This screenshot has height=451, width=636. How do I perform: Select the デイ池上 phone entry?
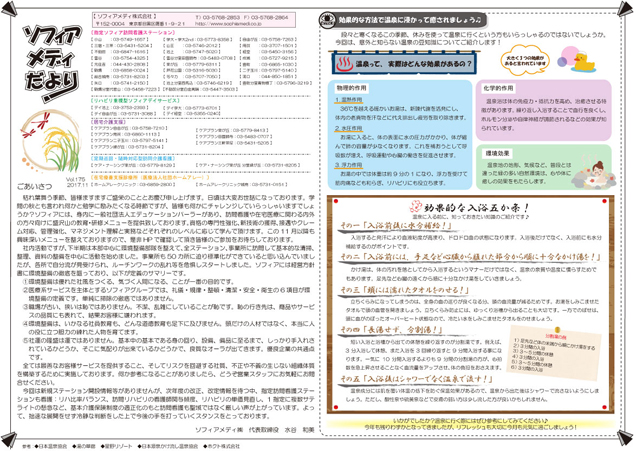(120, 108)
